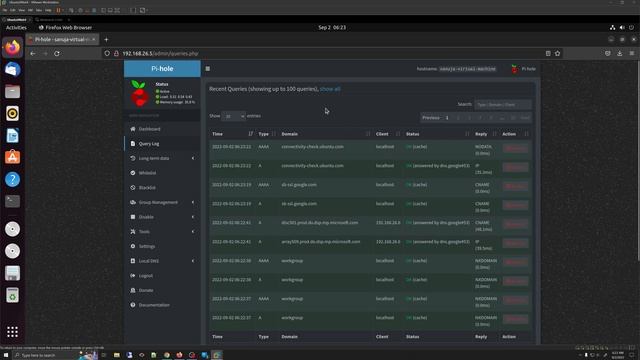Click tracking protection shield icon
This screenshot has height=360, width=640.
[107, 53]
